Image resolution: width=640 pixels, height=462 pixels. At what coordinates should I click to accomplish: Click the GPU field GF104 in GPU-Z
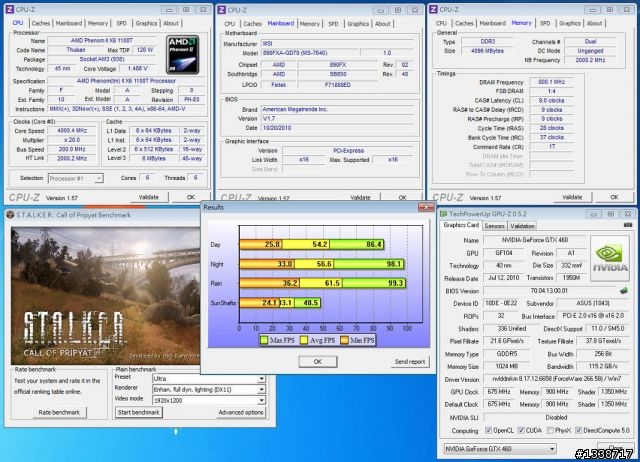[504, 253]
